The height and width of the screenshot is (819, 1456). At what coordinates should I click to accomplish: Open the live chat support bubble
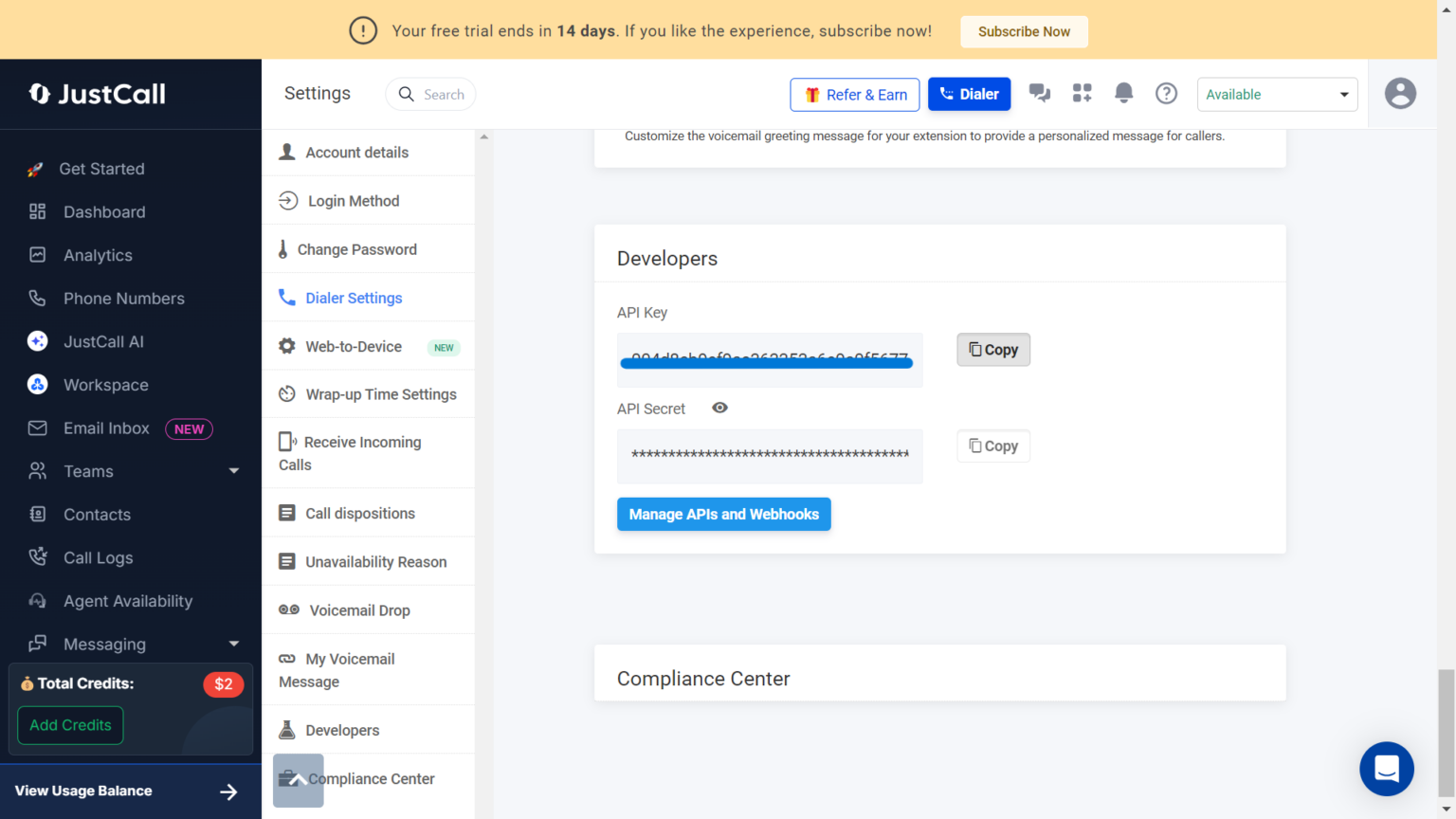(x=1386, y=769)
